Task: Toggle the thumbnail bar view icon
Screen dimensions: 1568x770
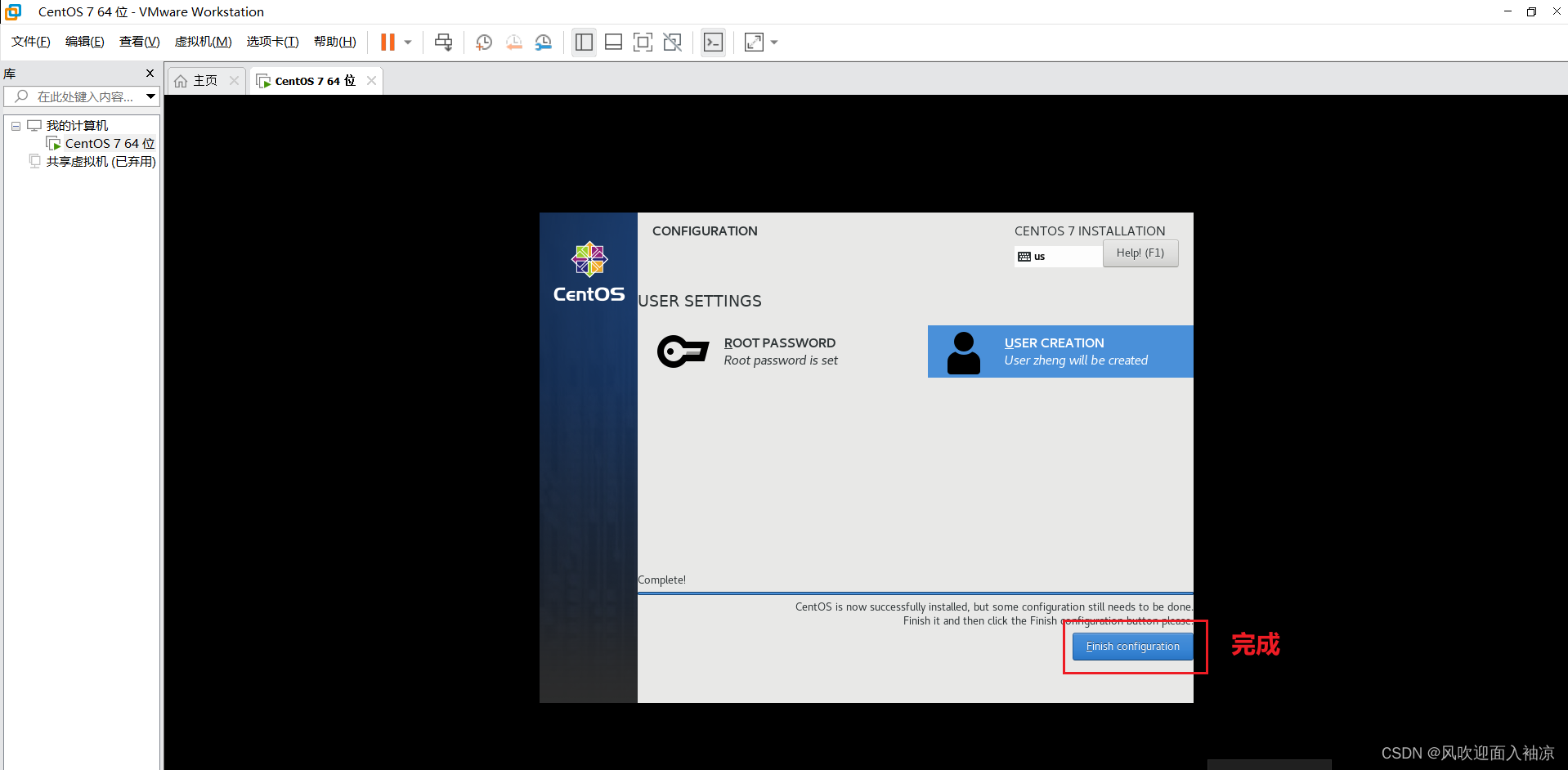Action: click(x=614, y=43)
